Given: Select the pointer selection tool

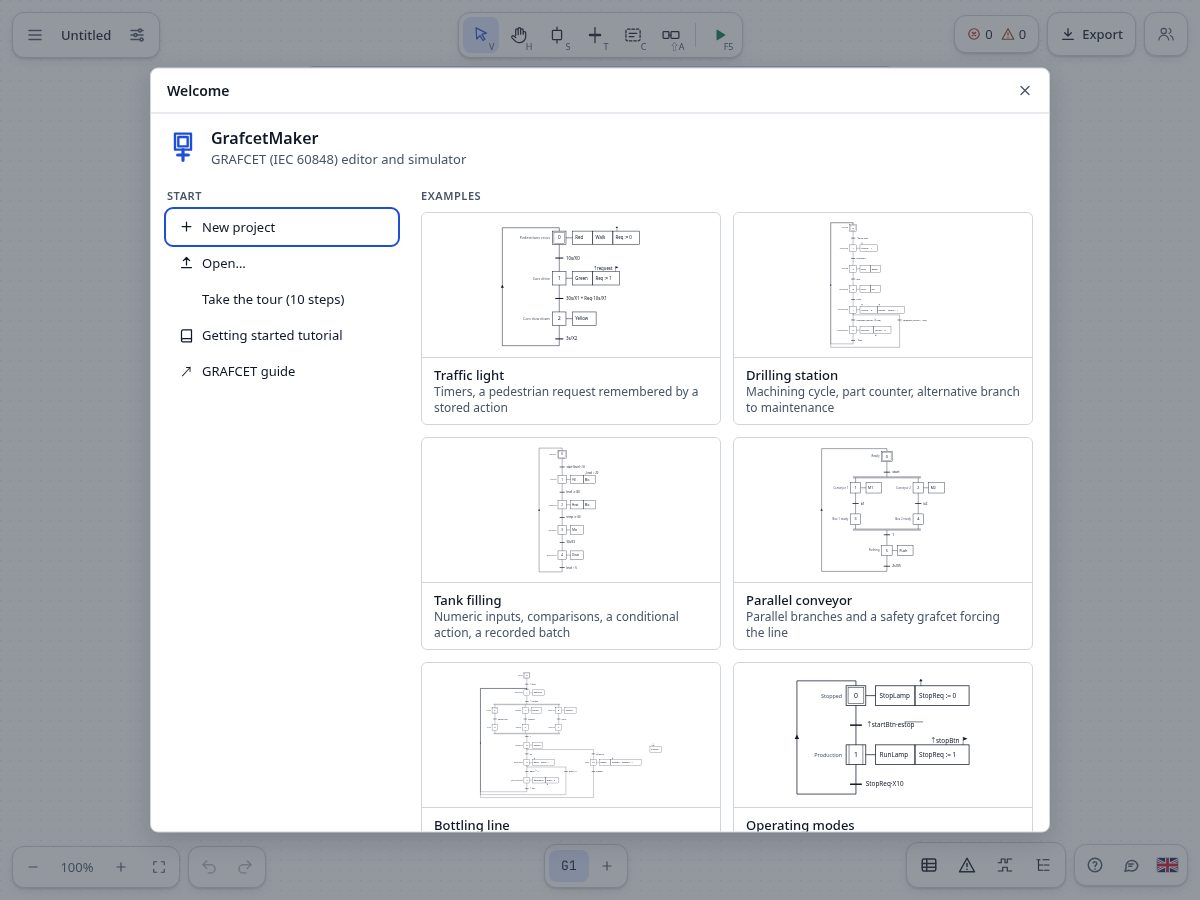Looking at the screenshot, I should (x=481, y=35).
